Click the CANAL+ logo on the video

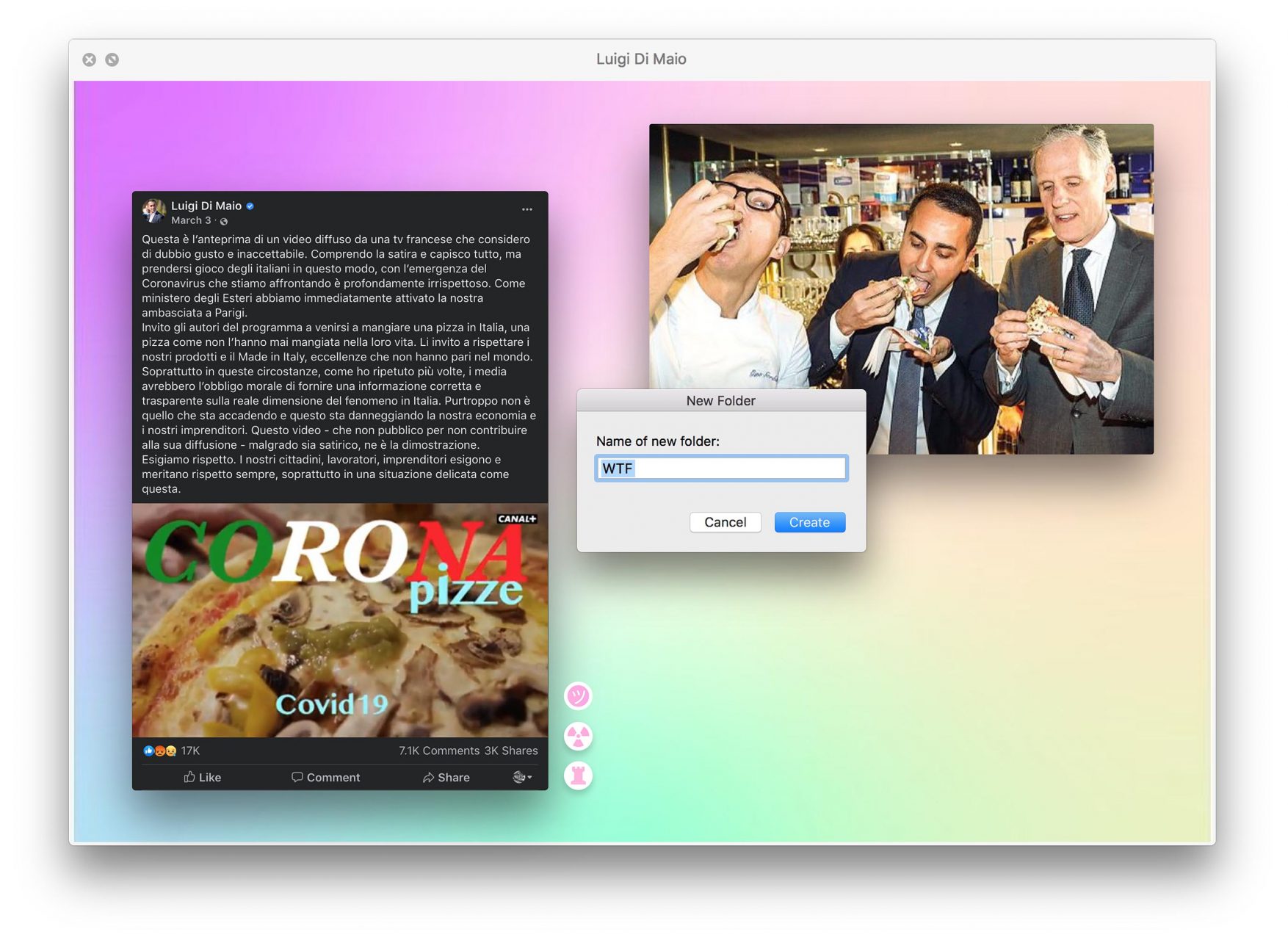(517, 518)
